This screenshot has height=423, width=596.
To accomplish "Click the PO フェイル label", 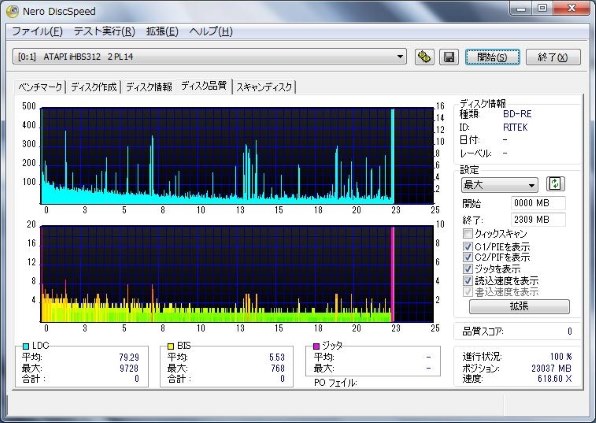I will coord(336,383).
